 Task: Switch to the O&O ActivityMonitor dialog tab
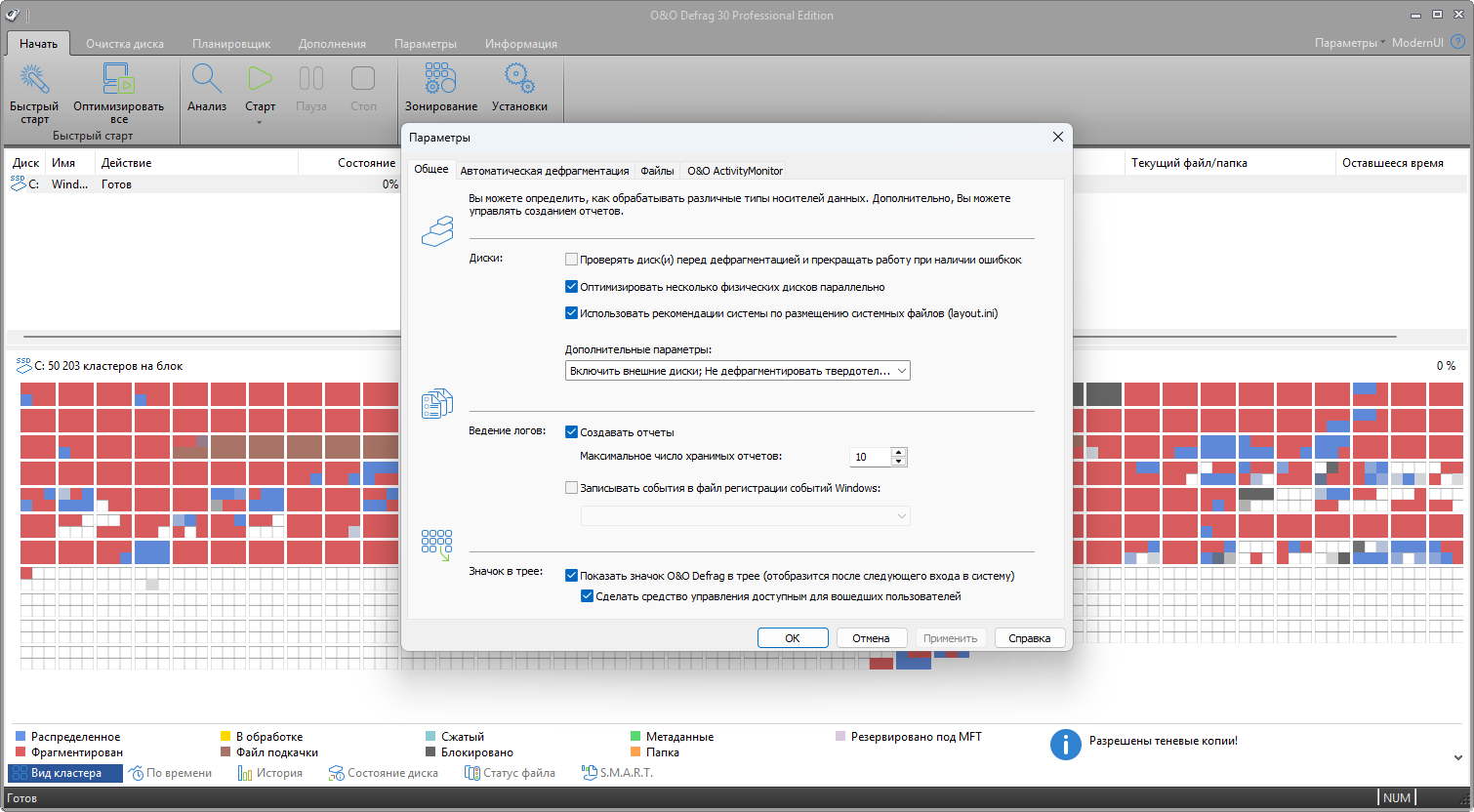click(x=735, y=171)
